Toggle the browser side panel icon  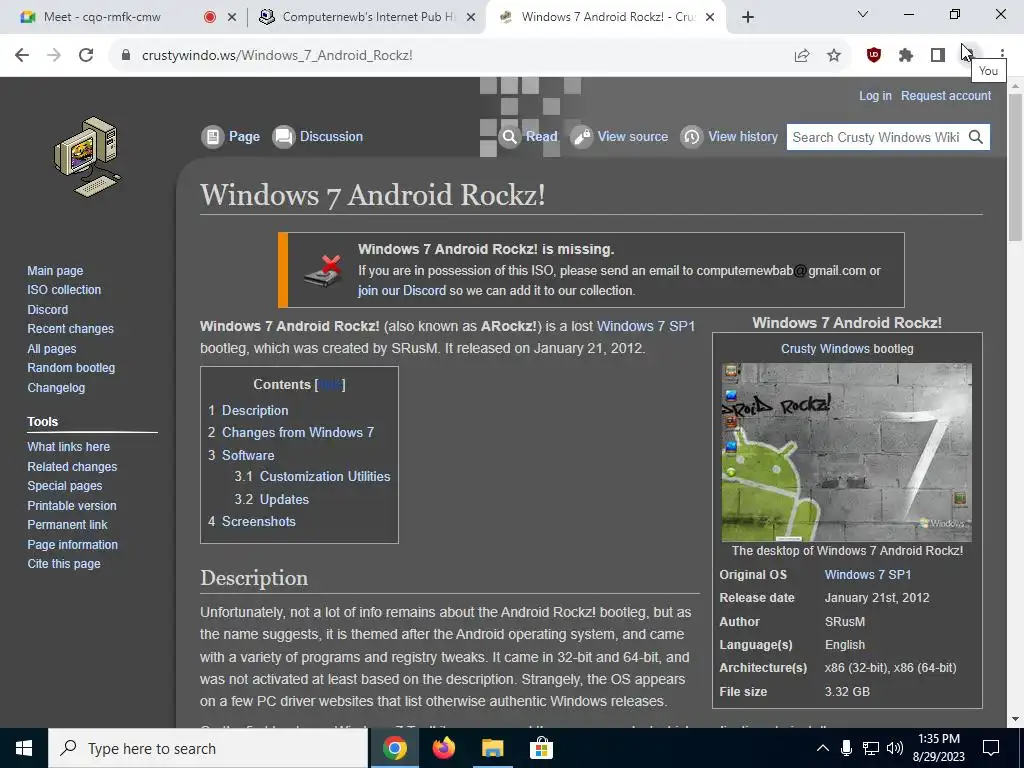pyautogui.click(x=938, y=56)
